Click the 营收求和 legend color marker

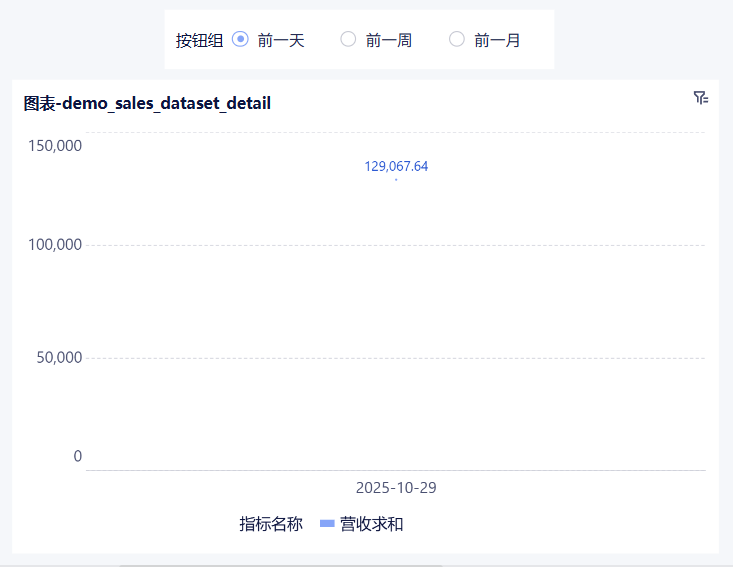[327, 524]
